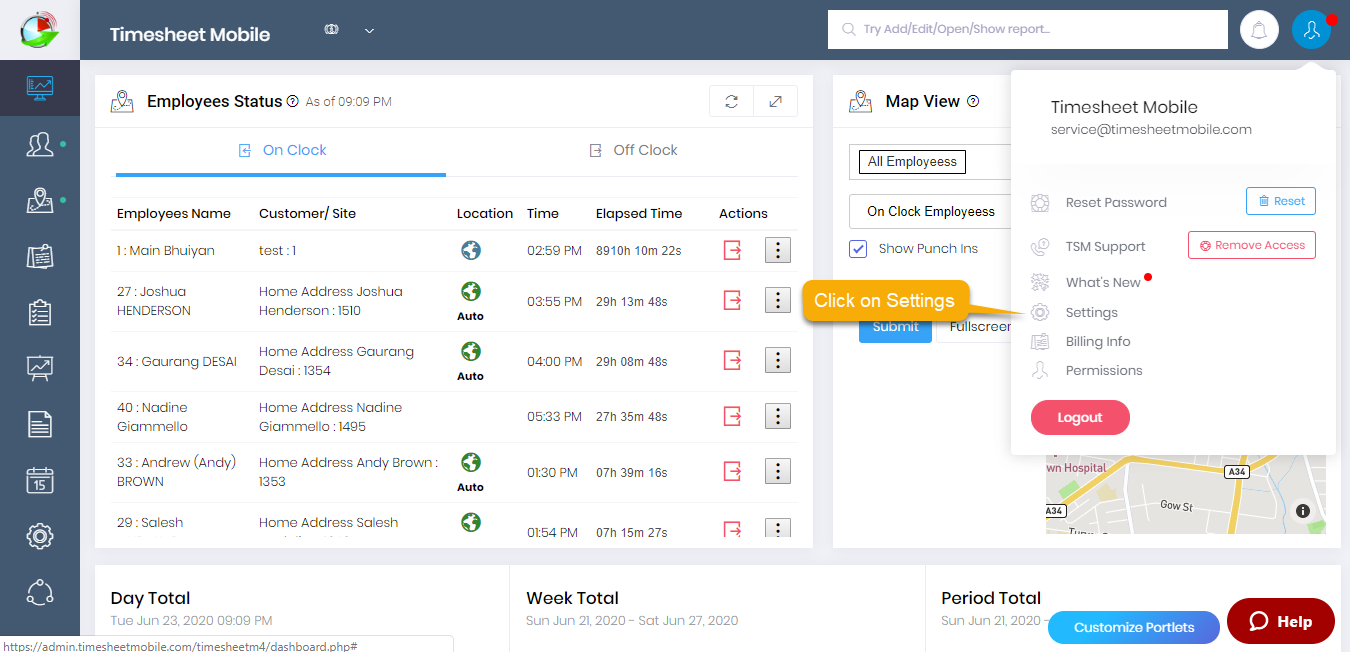The width and height of the screenshot is (1350, 652).
Task: Open What's New in the profile menu
Action: click(1103, 282)
